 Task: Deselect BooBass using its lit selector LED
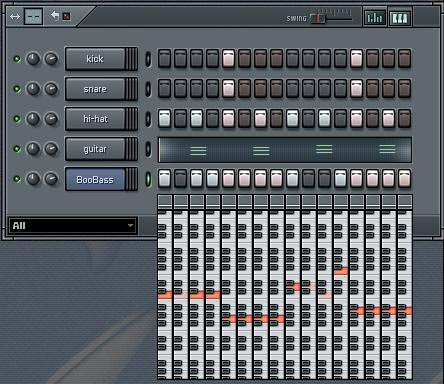click(148, 179)
